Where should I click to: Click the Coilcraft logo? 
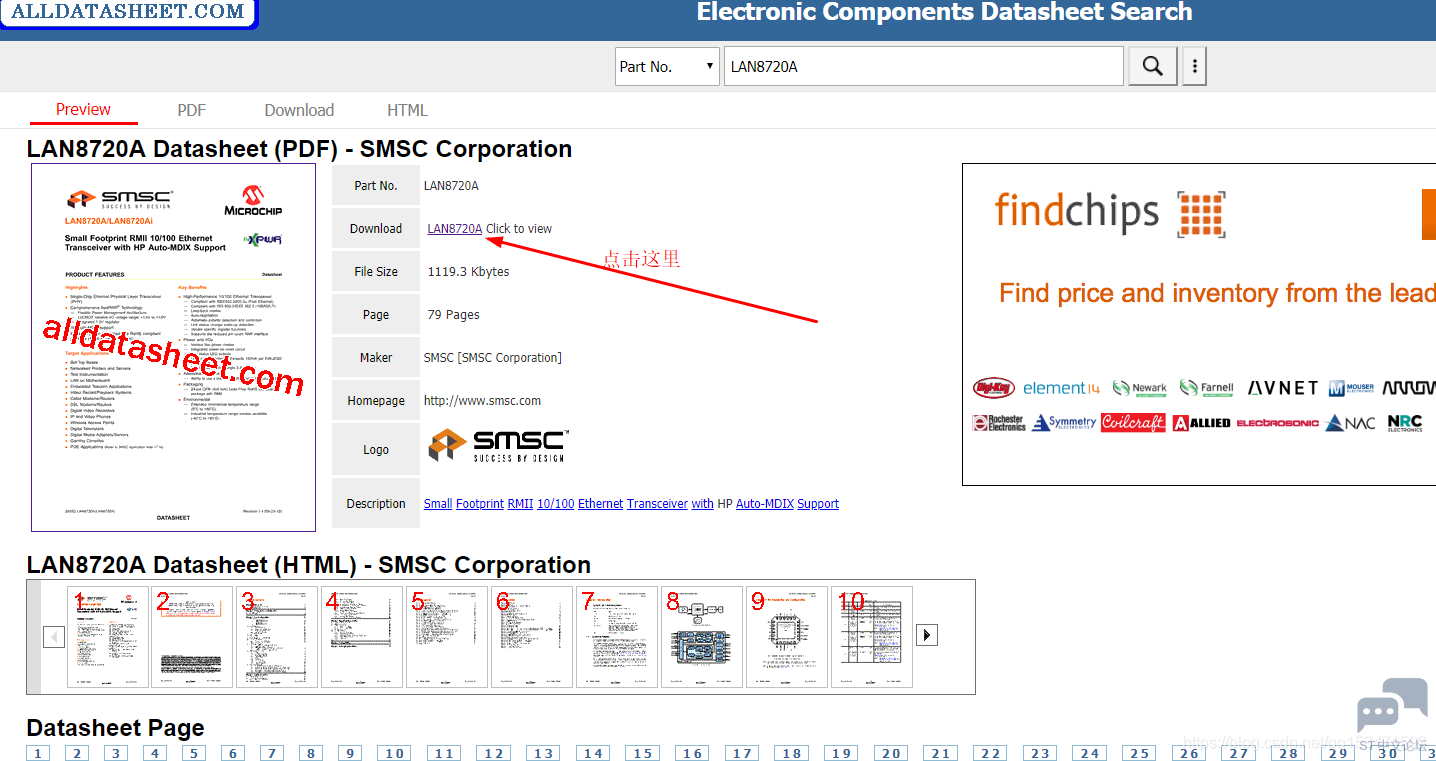(1133, 423)
